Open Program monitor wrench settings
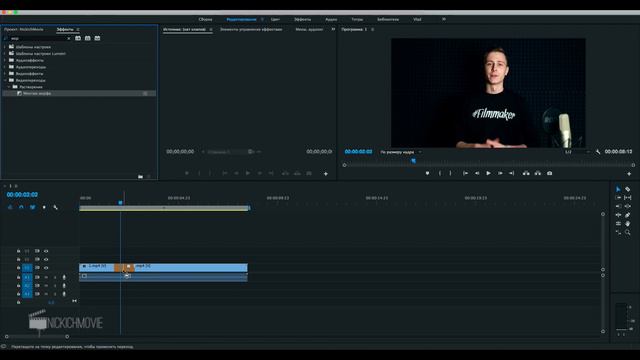The width and height of the screenshot is (640, 360). coord(598,152)
